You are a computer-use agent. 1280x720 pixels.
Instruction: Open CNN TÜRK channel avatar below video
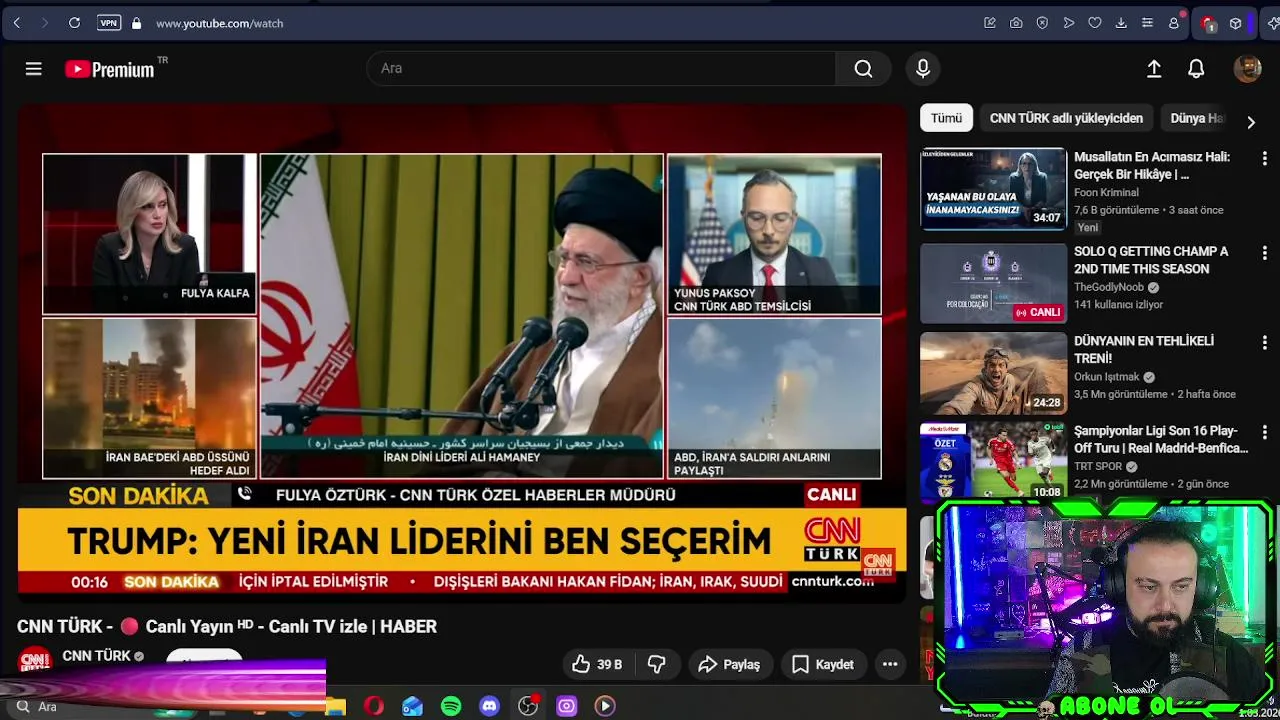coord(35,660)
